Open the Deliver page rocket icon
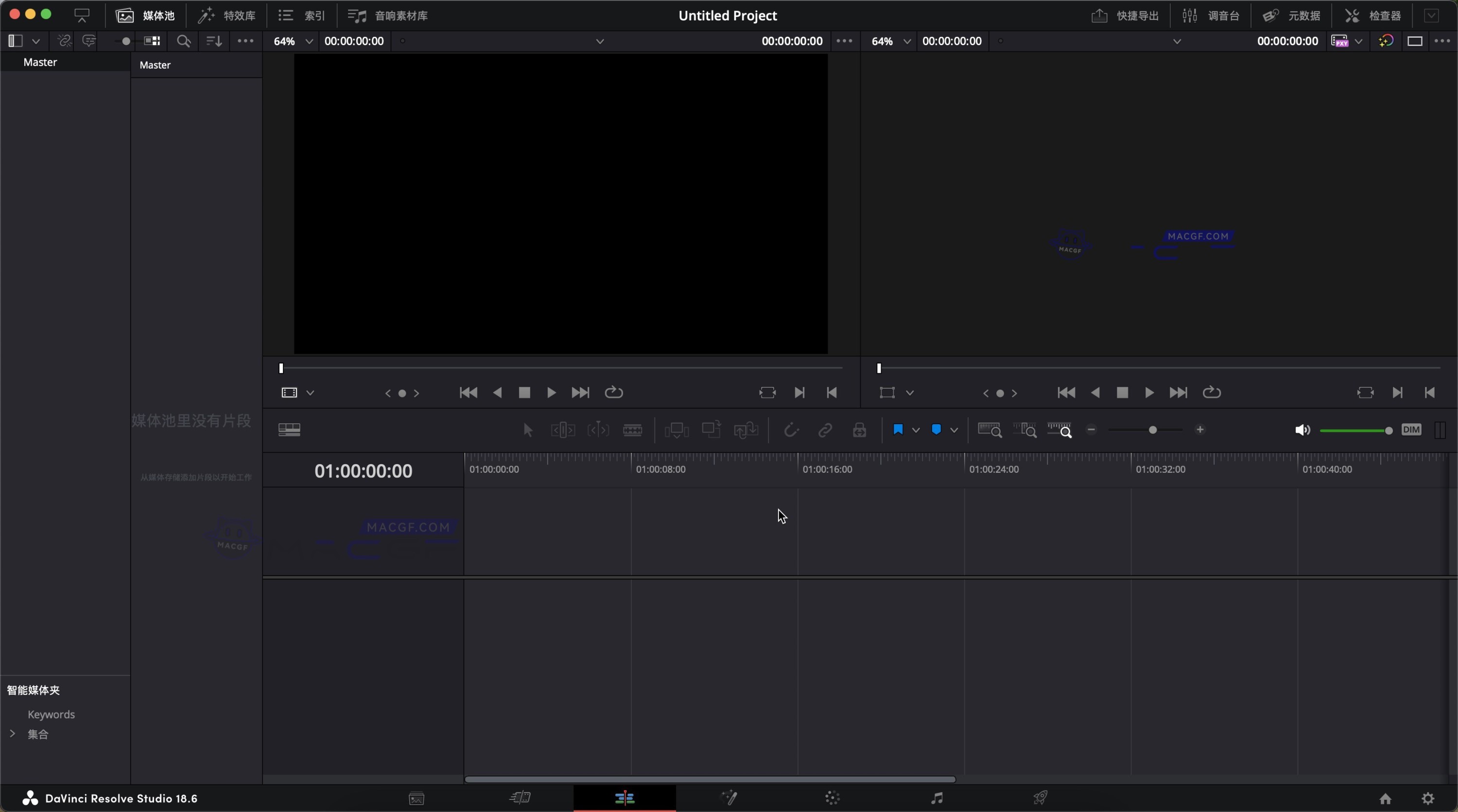 1041,798
